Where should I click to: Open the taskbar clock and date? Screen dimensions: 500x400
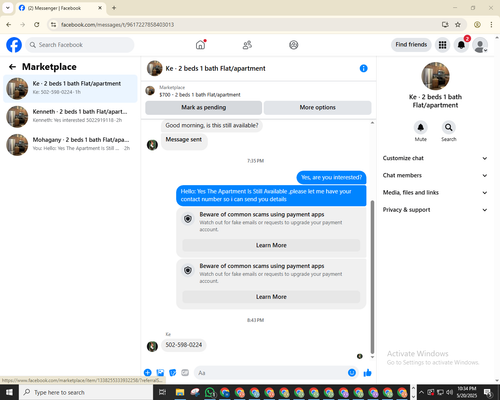point(467,392)
